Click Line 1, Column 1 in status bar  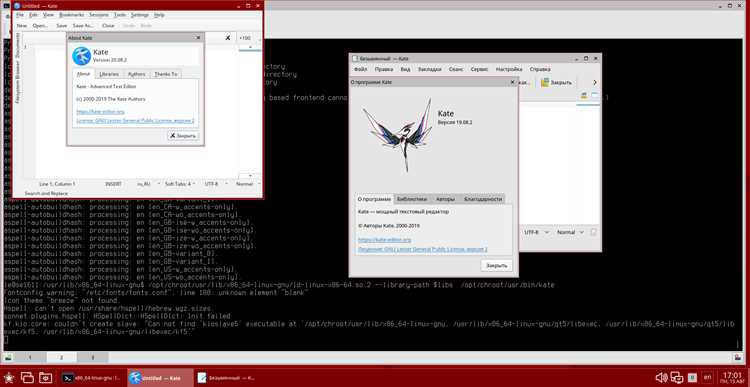tap(57, 184)
